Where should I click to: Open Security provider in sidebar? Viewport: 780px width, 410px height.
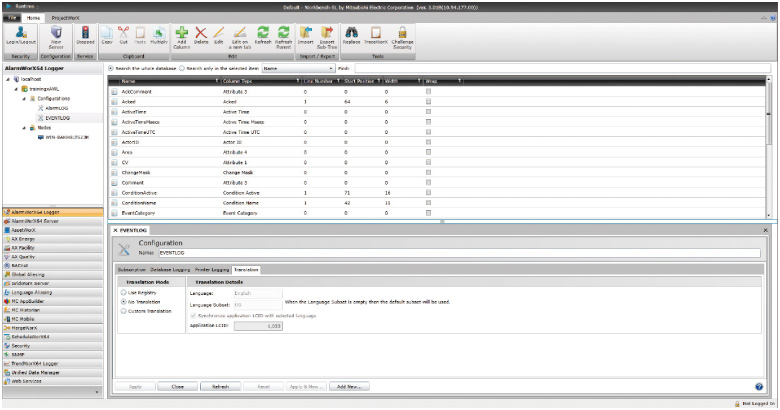[53, 345]
